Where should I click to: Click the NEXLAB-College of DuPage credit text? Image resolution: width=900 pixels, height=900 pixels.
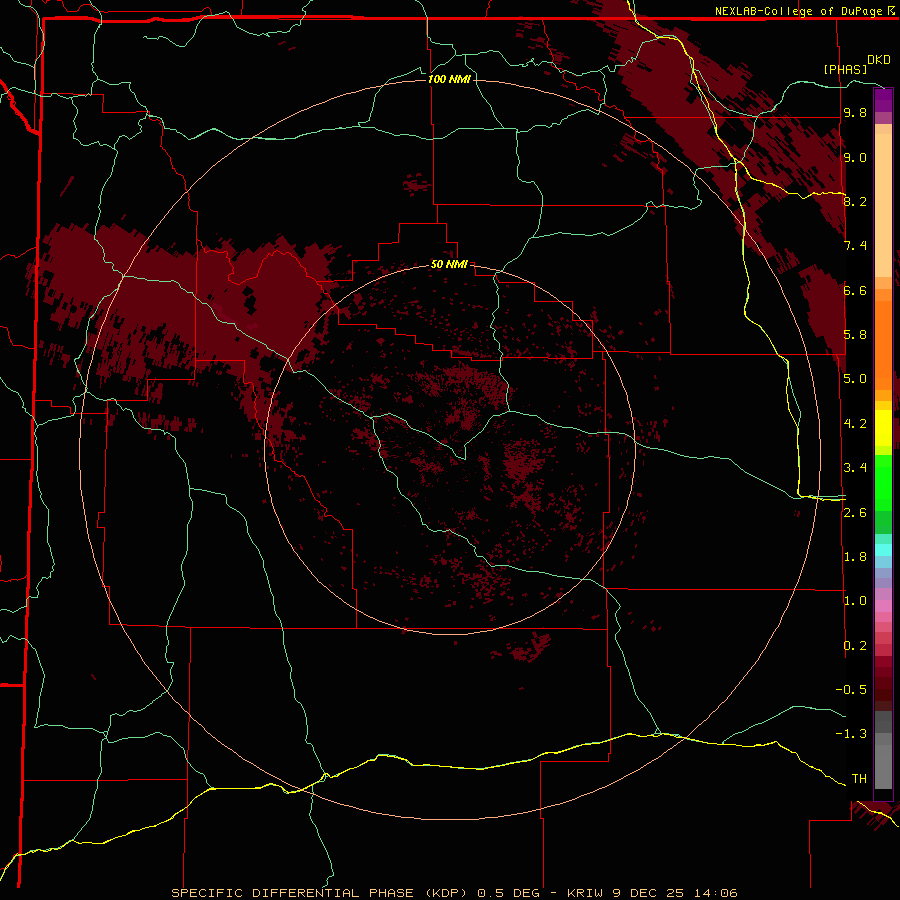tap(800, 11)
